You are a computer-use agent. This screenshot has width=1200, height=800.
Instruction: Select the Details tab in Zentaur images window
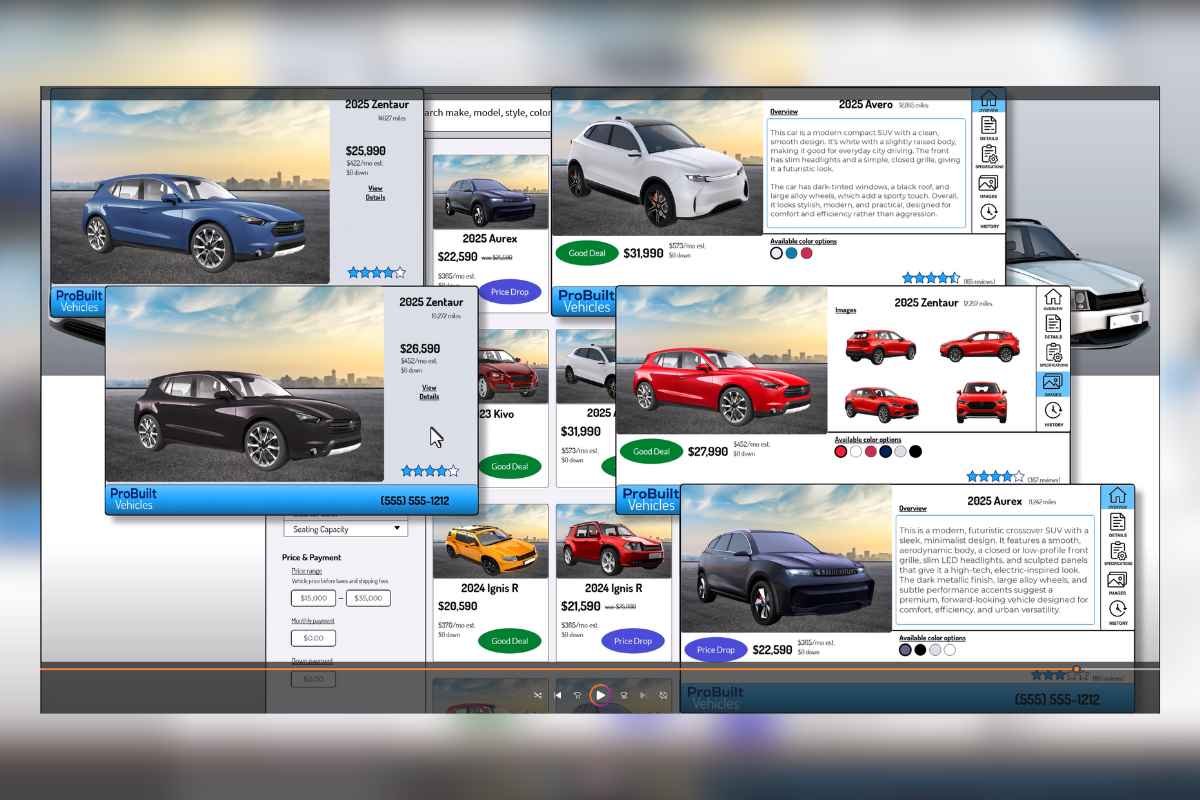click(1052, 324)
